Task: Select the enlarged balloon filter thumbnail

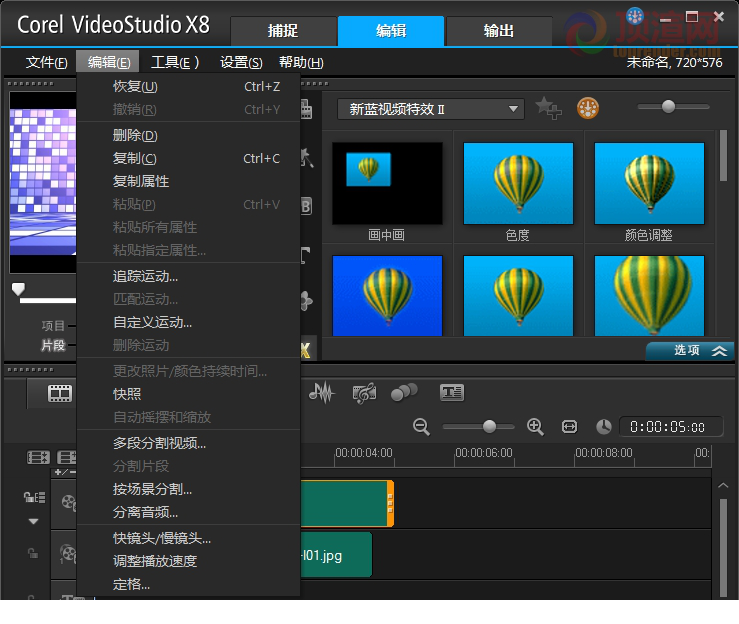Action: tap(649, 296)
